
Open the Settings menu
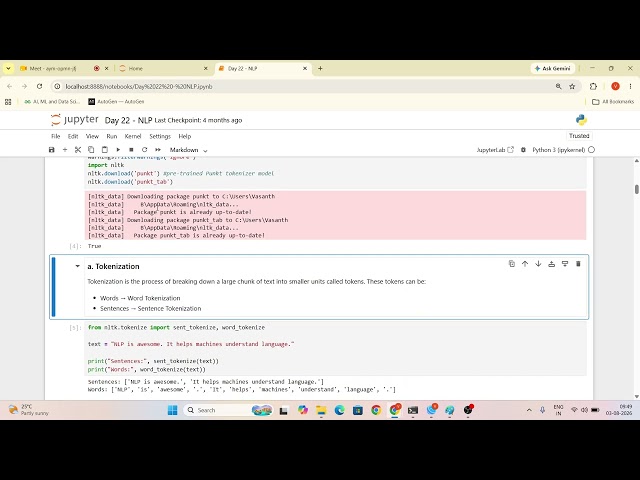[x=160, y=136]
